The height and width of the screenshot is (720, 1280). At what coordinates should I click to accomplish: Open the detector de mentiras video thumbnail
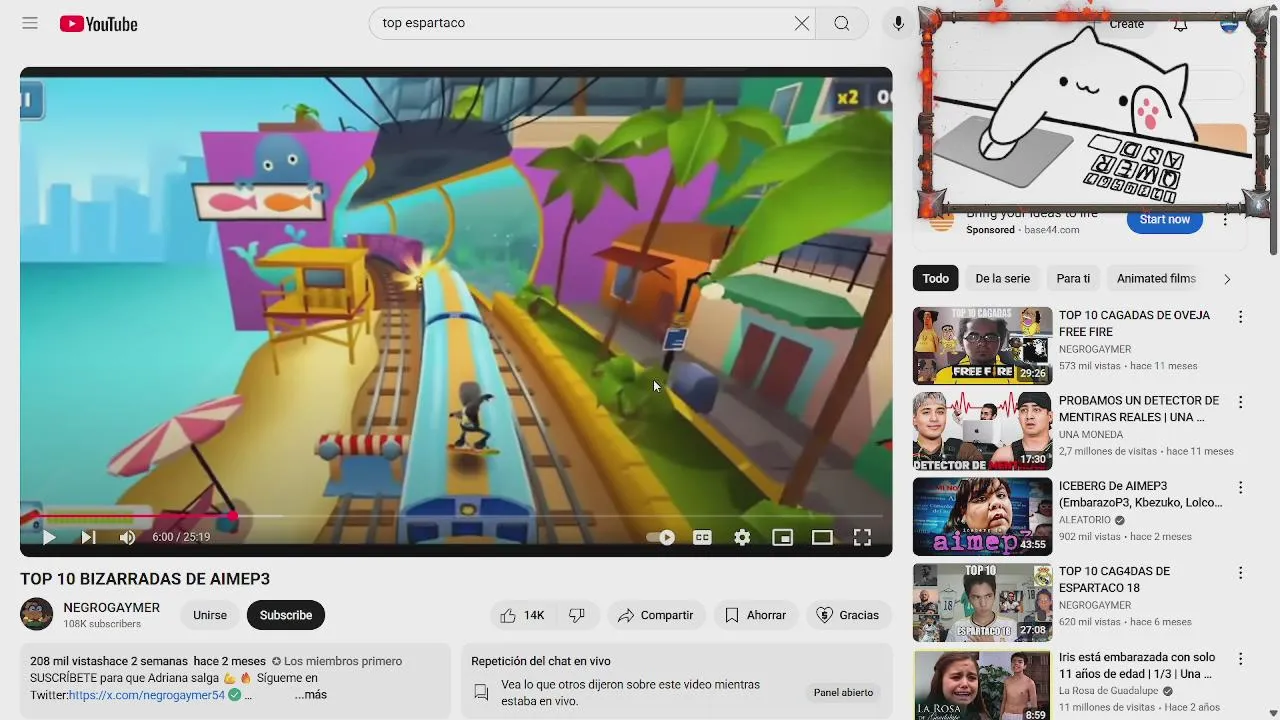[x=982, y=431]
